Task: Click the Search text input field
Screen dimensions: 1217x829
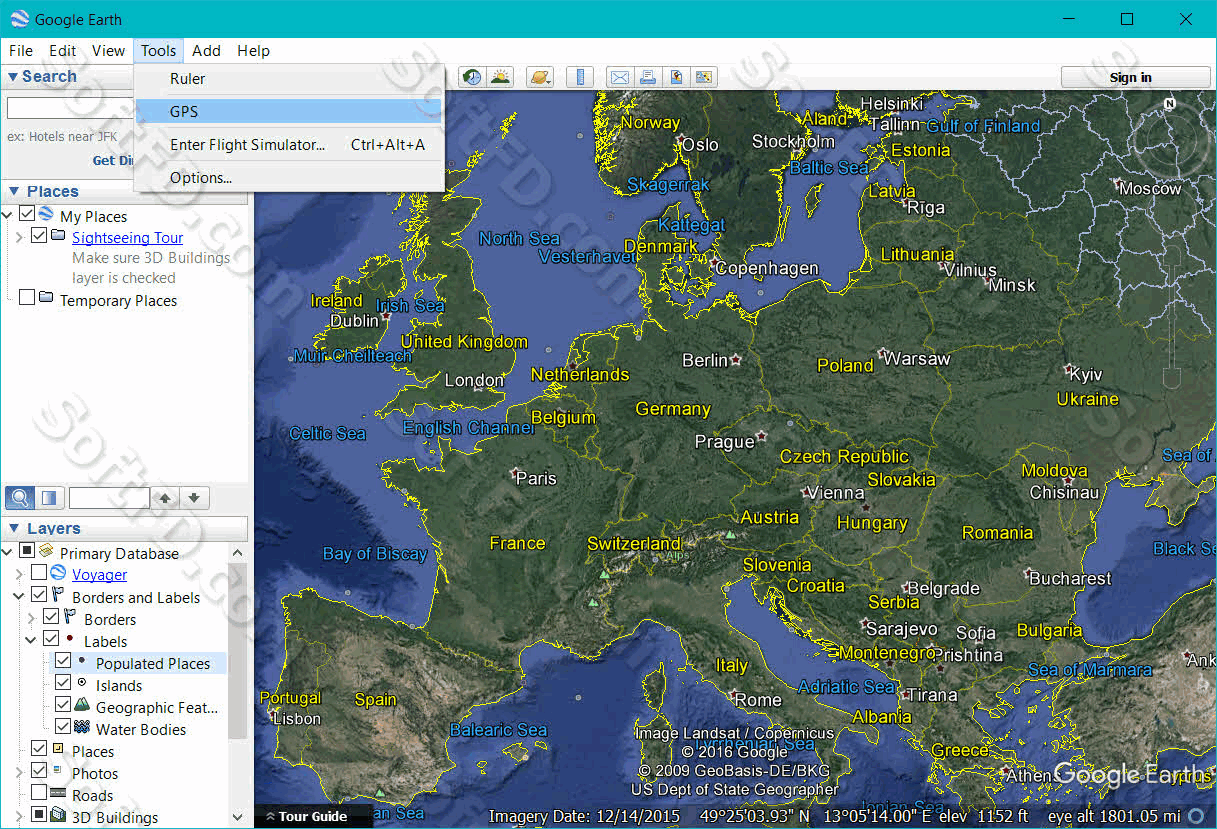Action: 70,108
